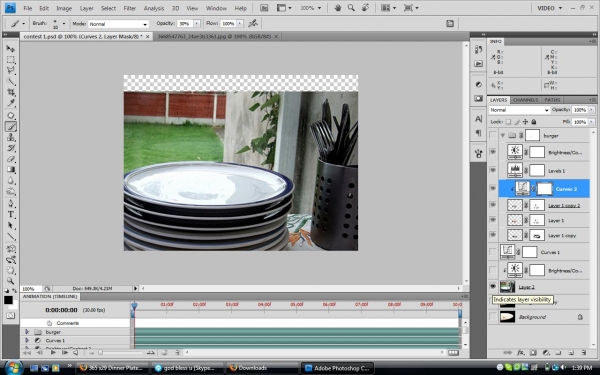Select the Clone Stamp tool
Viewport: 600px width, 375px height.
[11, 137]
